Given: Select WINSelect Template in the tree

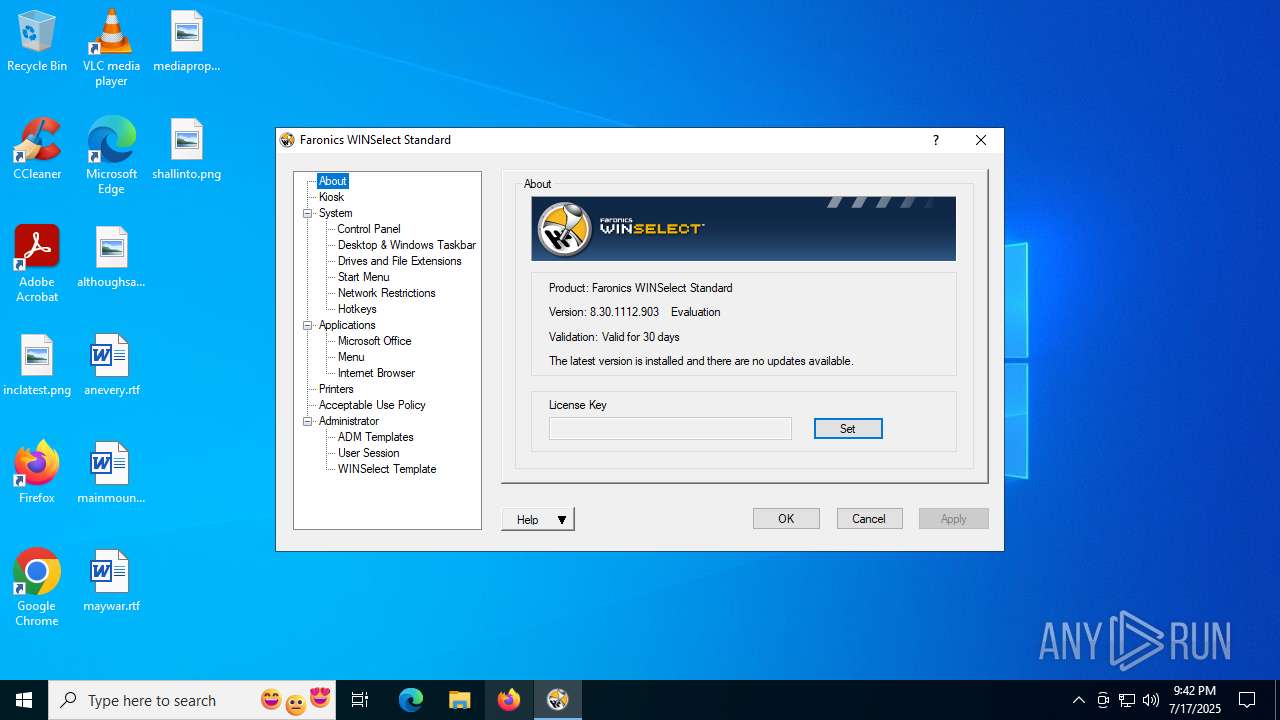Looking at the screenshot, I should click(387, 469).
